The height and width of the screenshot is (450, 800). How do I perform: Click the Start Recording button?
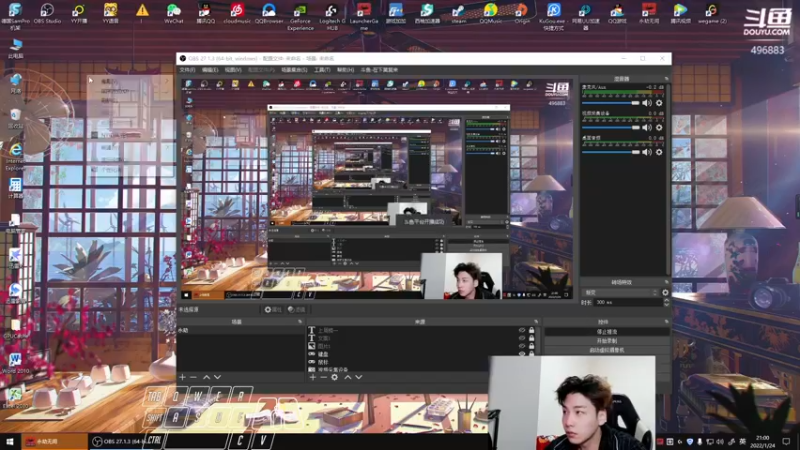(607, 341)
